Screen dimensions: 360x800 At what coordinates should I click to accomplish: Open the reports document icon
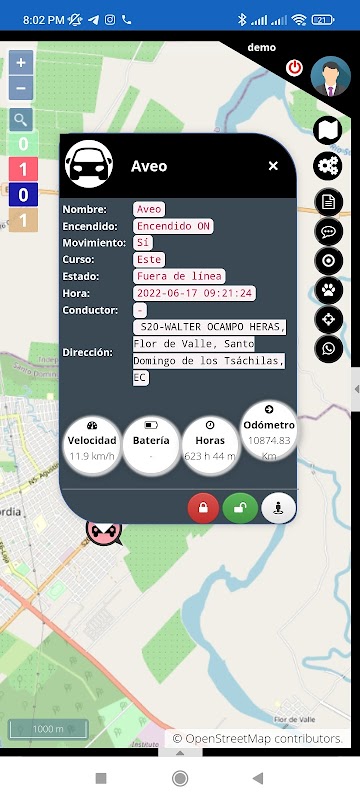click(x=328, y=203)
